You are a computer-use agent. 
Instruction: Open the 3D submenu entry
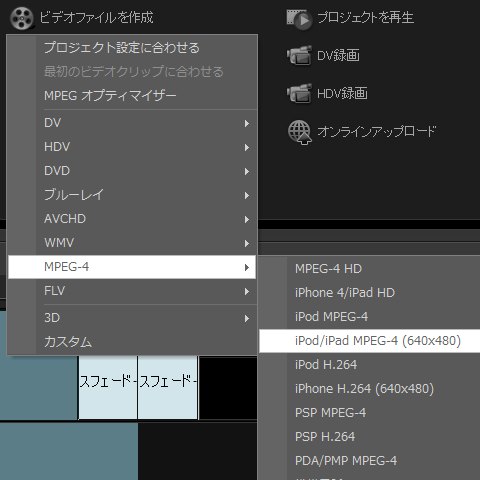132,318
